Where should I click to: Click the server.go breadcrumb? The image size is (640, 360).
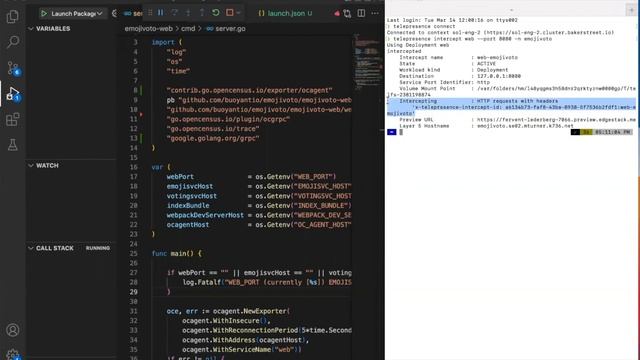click(x=225, y=29)
